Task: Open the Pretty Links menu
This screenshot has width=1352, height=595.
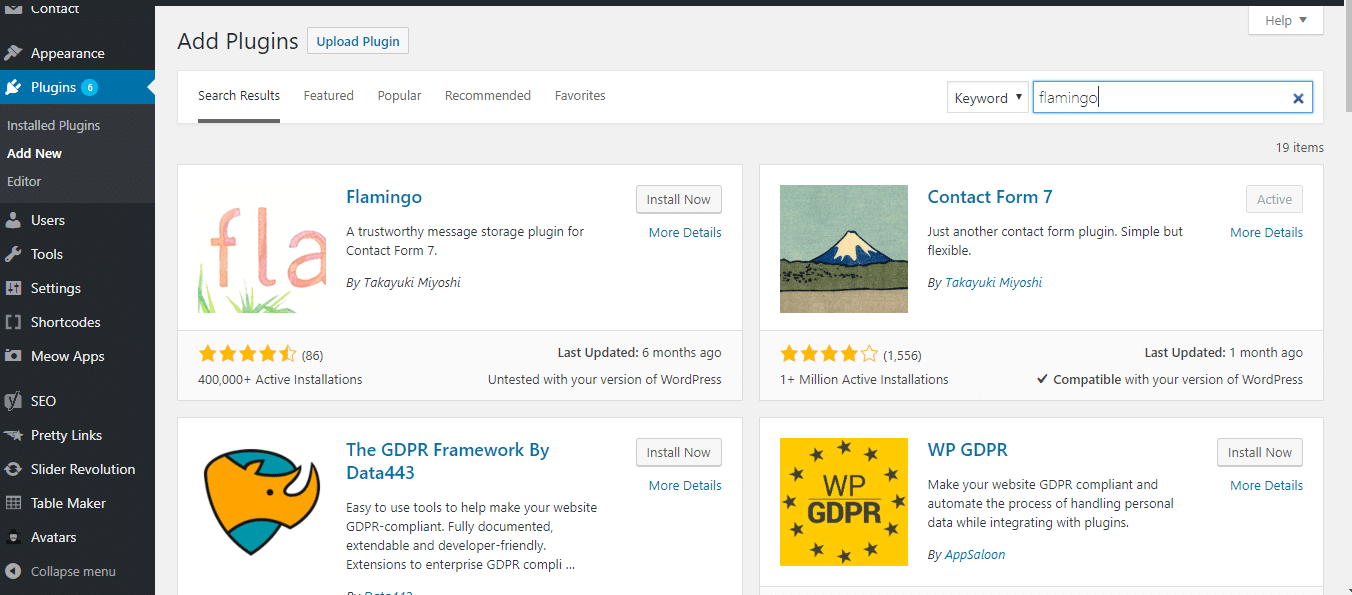Action: pyautogui.click(x=77, y=435)
